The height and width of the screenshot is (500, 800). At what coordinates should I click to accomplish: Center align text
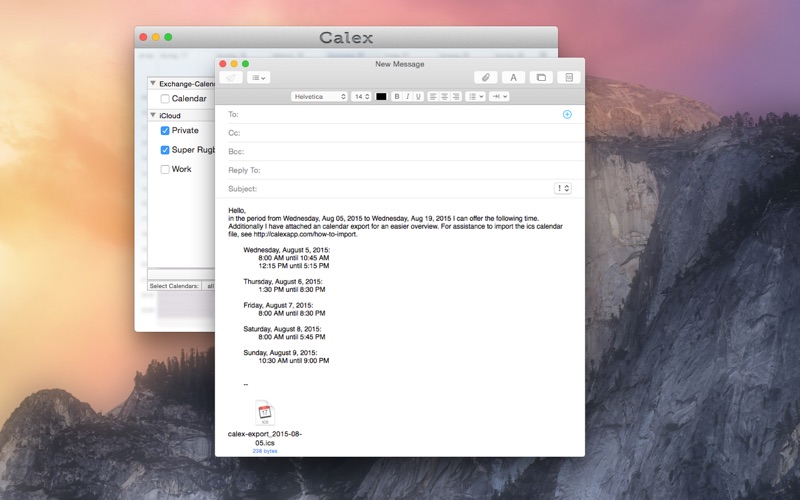[x=444, y=96]
